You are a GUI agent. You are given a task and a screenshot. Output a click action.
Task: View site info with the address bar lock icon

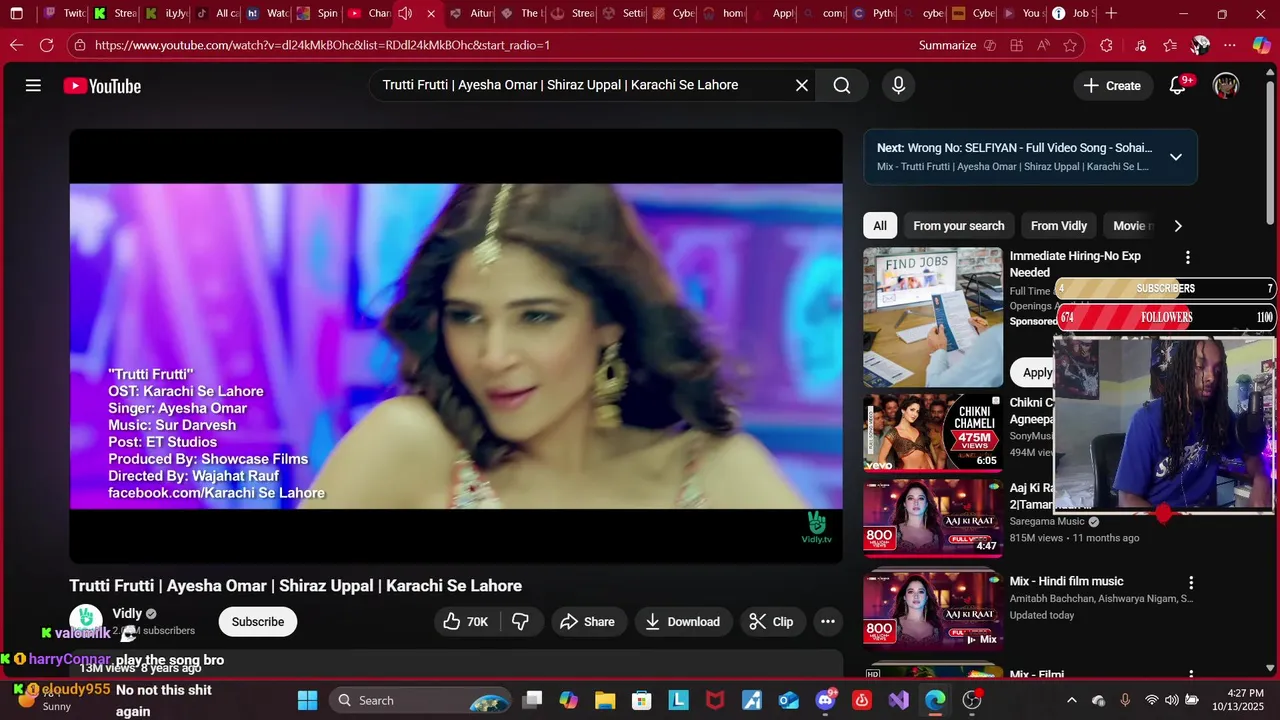80,45
